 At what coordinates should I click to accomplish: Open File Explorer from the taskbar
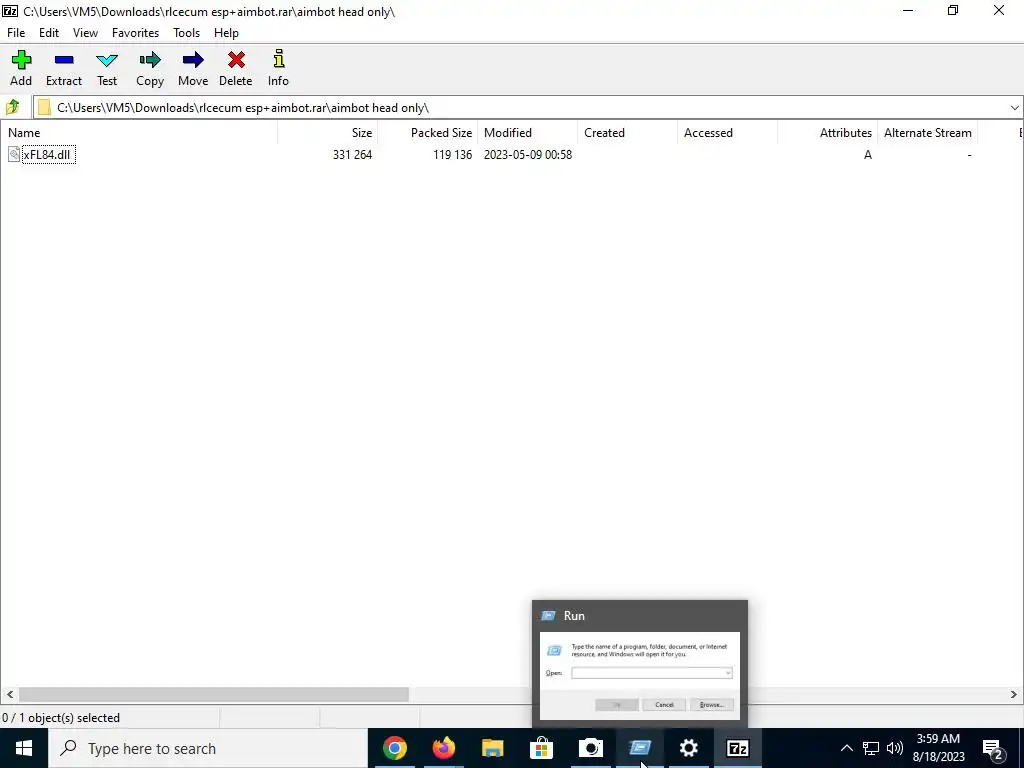492,748
